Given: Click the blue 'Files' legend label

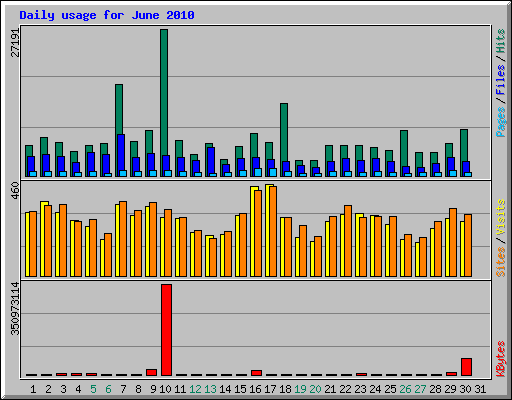Looking at the screenshot, I should [500, 80].
